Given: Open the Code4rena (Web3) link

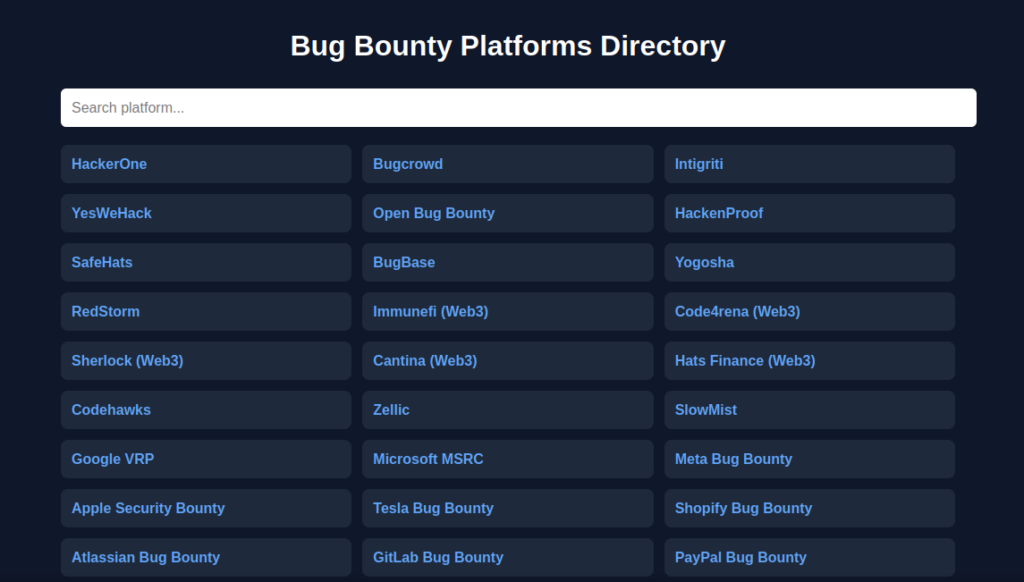Looking at the screenshot, I should click(x=737, y=311).
